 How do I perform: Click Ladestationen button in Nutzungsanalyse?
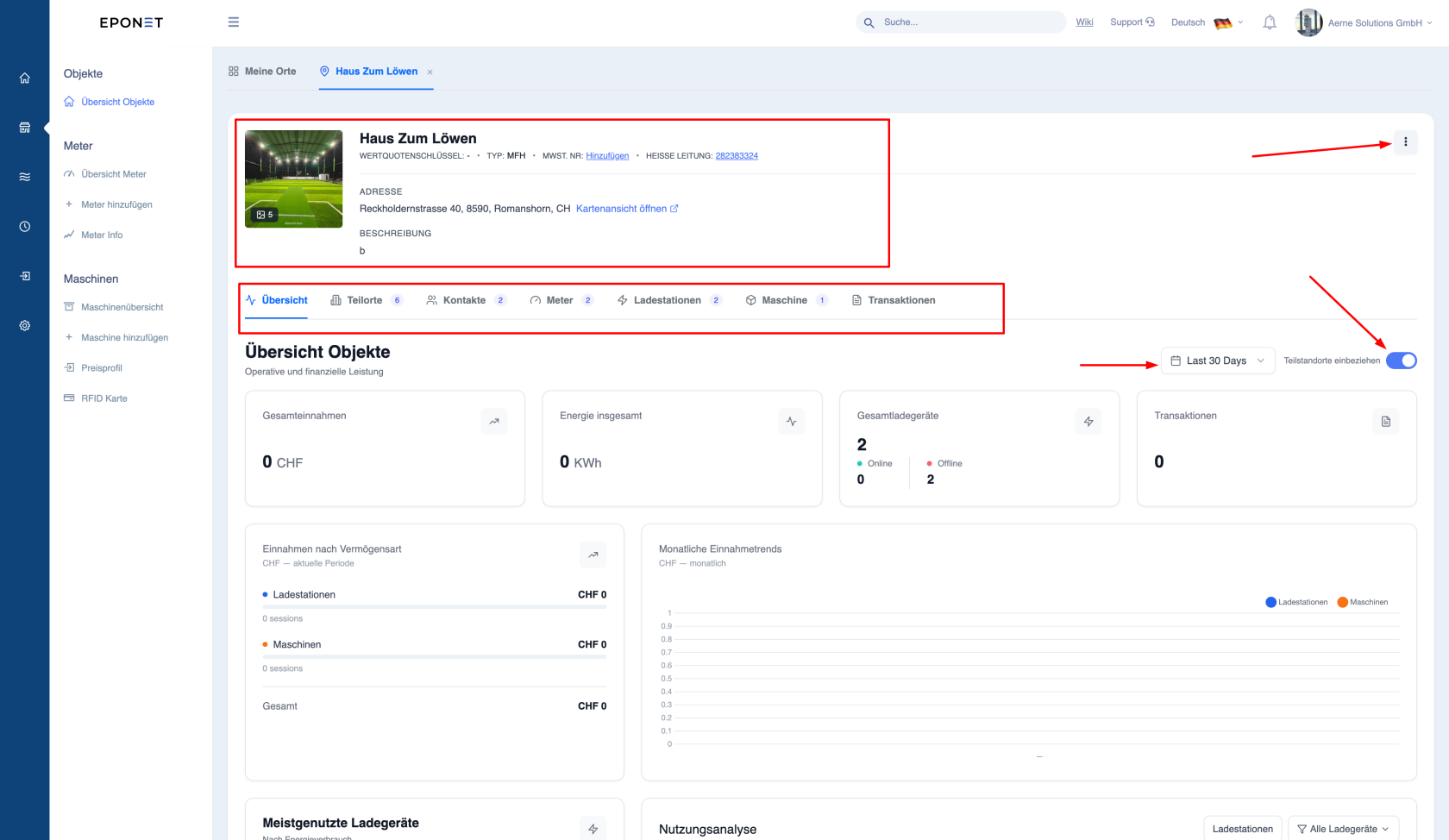pyautogui.click(x=1243, y=829)
